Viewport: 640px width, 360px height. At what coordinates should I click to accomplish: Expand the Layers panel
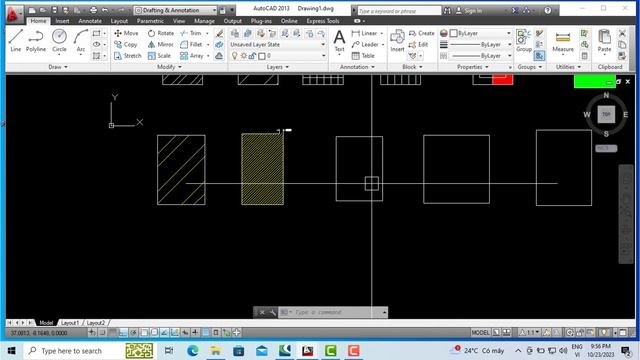(278, 67)
